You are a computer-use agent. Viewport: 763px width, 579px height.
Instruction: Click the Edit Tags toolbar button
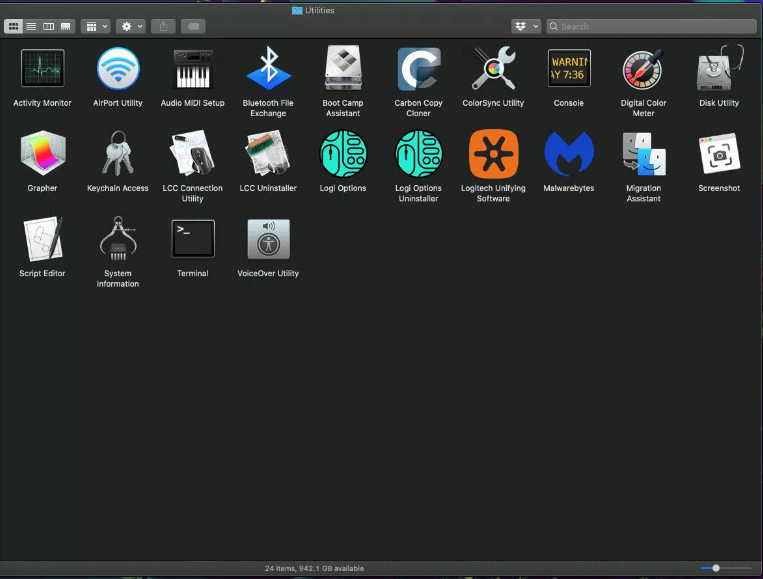click(193, 26)
